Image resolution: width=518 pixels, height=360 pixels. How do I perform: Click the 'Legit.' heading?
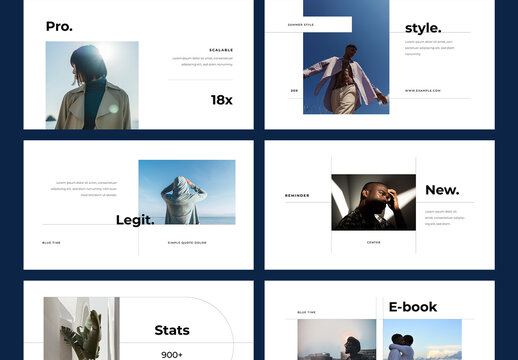click(x=135, y=220)
